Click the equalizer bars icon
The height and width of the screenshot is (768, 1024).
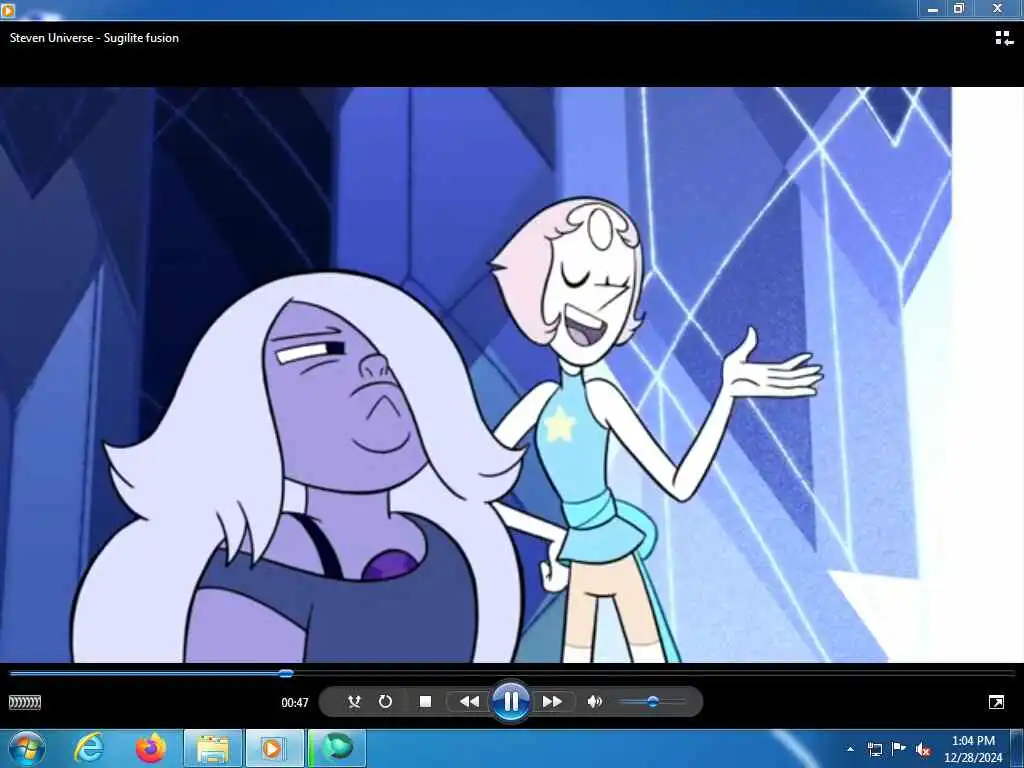(25, 702)
